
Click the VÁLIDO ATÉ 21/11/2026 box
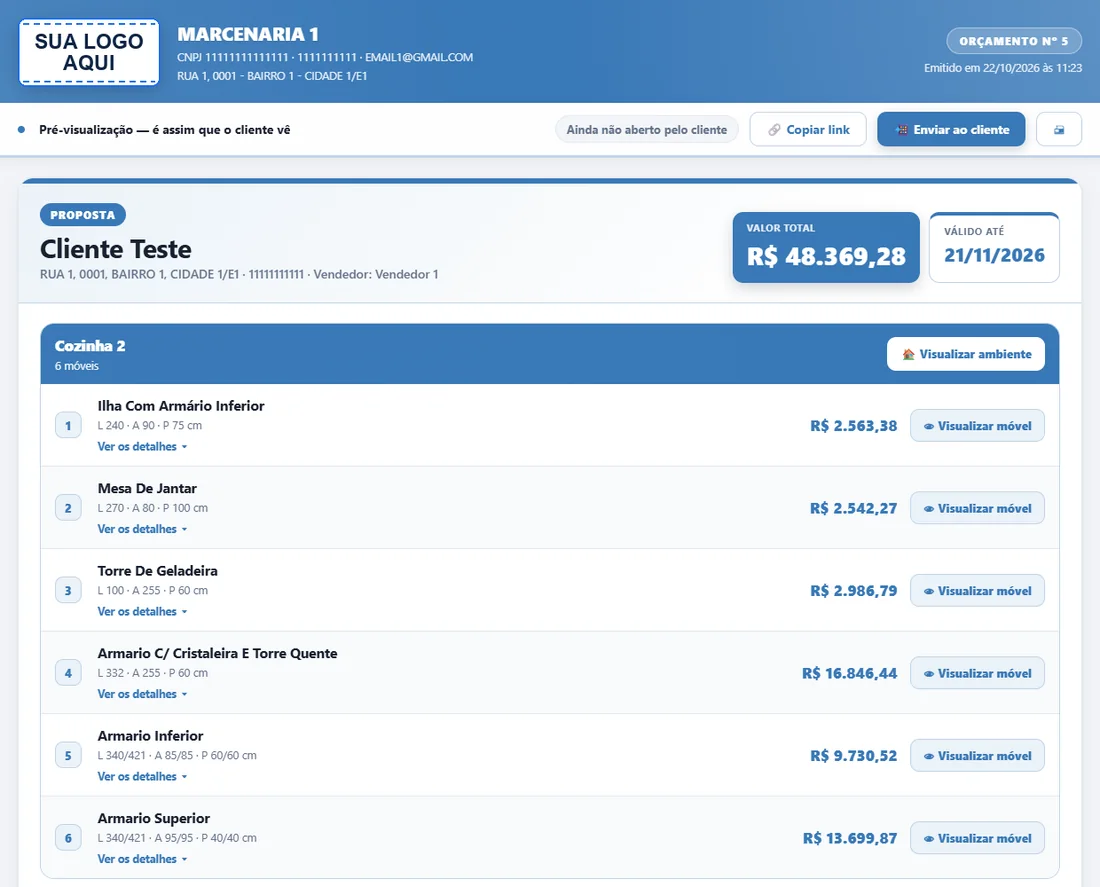point(994,247)
